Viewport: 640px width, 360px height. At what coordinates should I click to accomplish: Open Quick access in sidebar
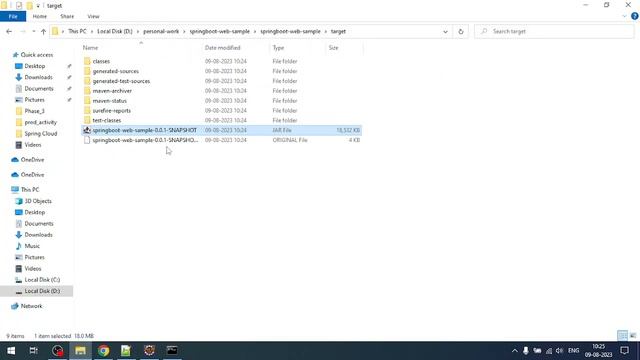pyautogui.click(x=36, y=55)
